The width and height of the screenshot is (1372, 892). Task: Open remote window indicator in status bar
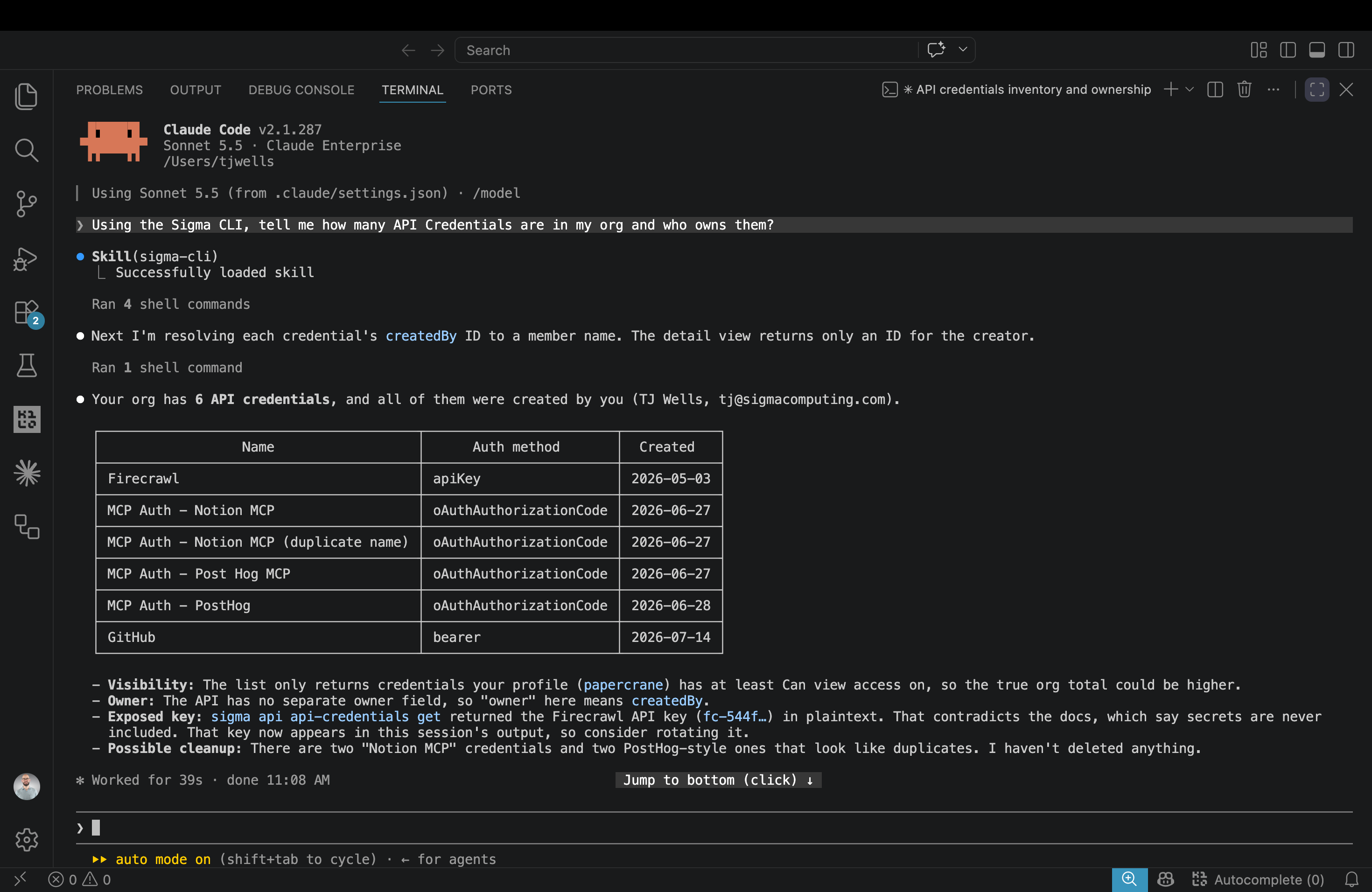point(21,879)
